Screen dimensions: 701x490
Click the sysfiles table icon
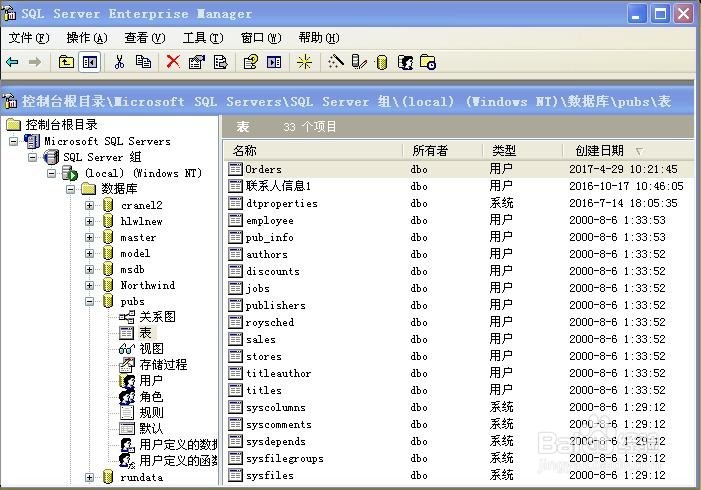pyautogui.click(x=235, y=475)
